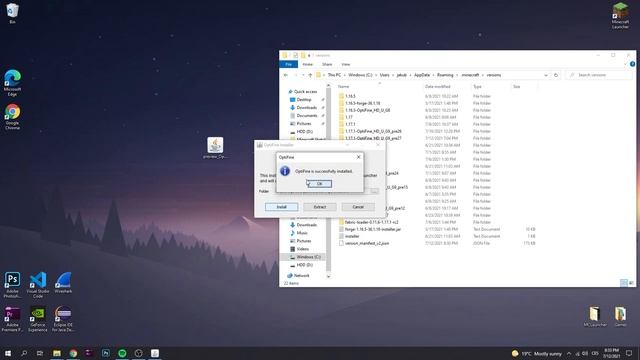
Task: Open the Minecraft Launcher desktop icon
Action: (620, 16)
